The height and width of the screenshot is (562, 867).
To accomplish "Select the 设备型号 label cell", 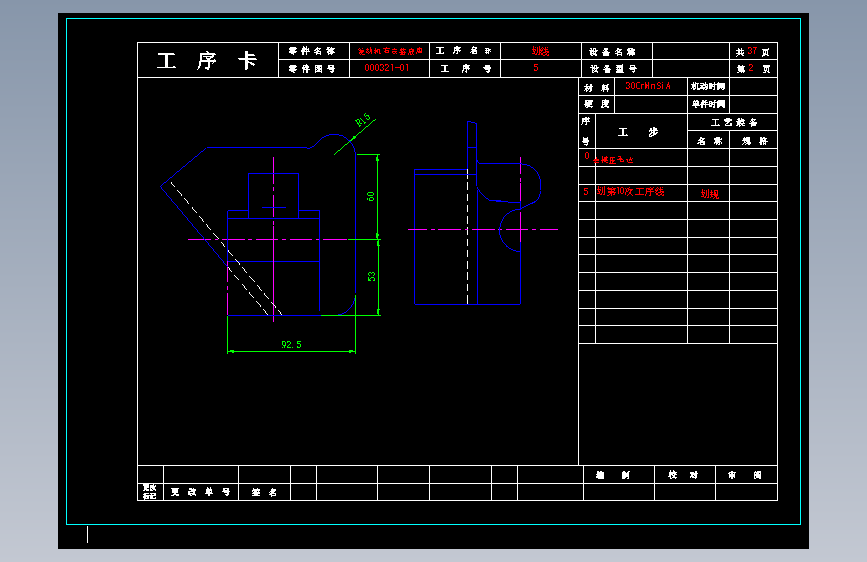I will click(x=617, y=69).
